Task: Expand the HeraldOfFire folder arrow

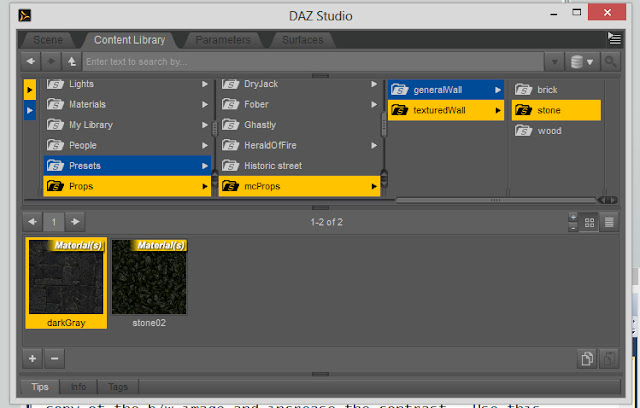Action: [374, 145]
